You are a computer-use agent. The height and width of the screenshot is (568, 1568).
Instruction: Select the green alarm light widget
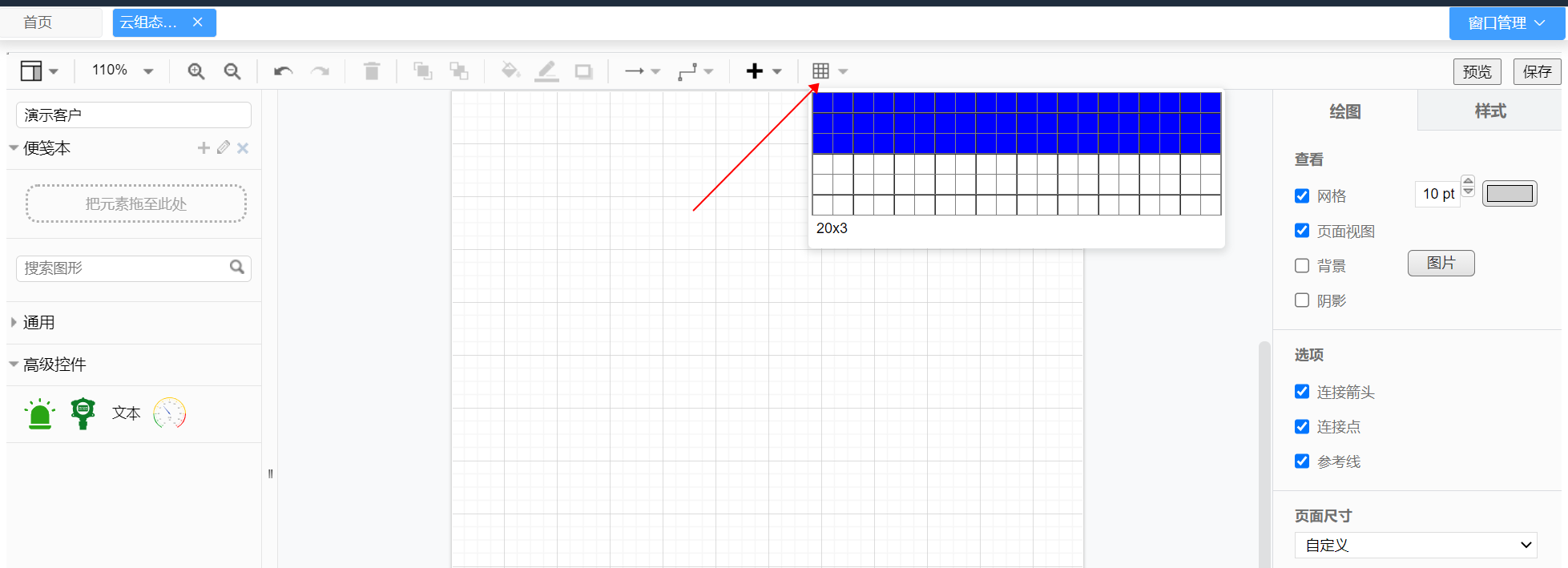(40, 413)
